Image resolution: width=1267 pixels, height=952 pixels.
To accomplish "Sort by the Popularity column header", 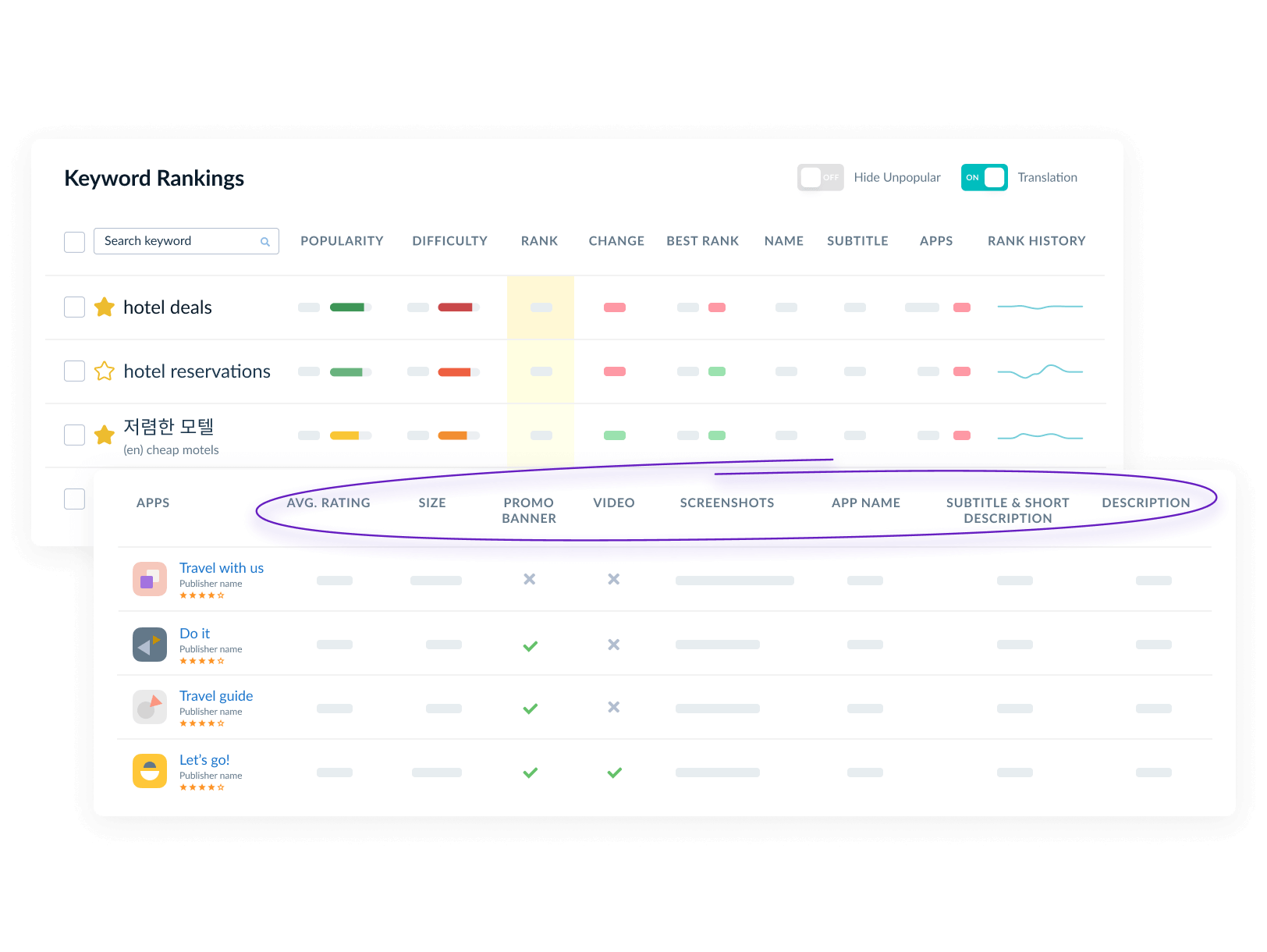I will click(x=342, y=241).
